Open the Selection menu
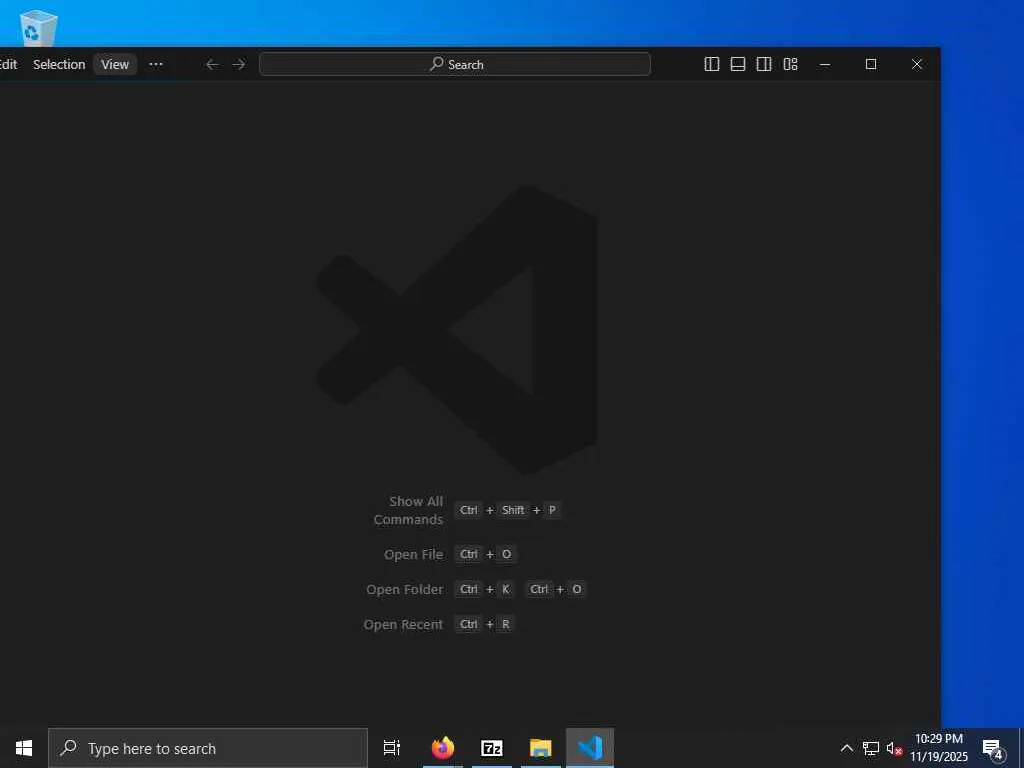Viewport: 1024px width, 768px height. tap(59, 64)
